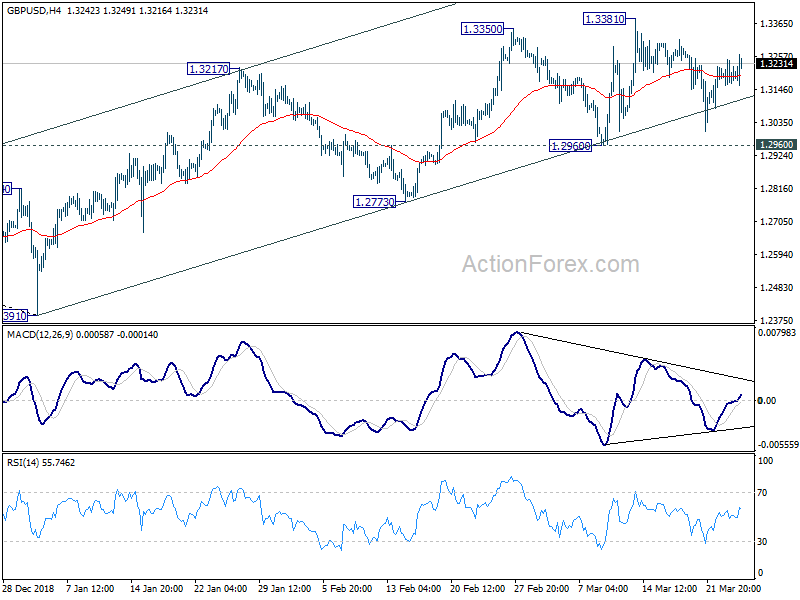
Task: Click the RSI 100 scale label
Action: [766, 461]
